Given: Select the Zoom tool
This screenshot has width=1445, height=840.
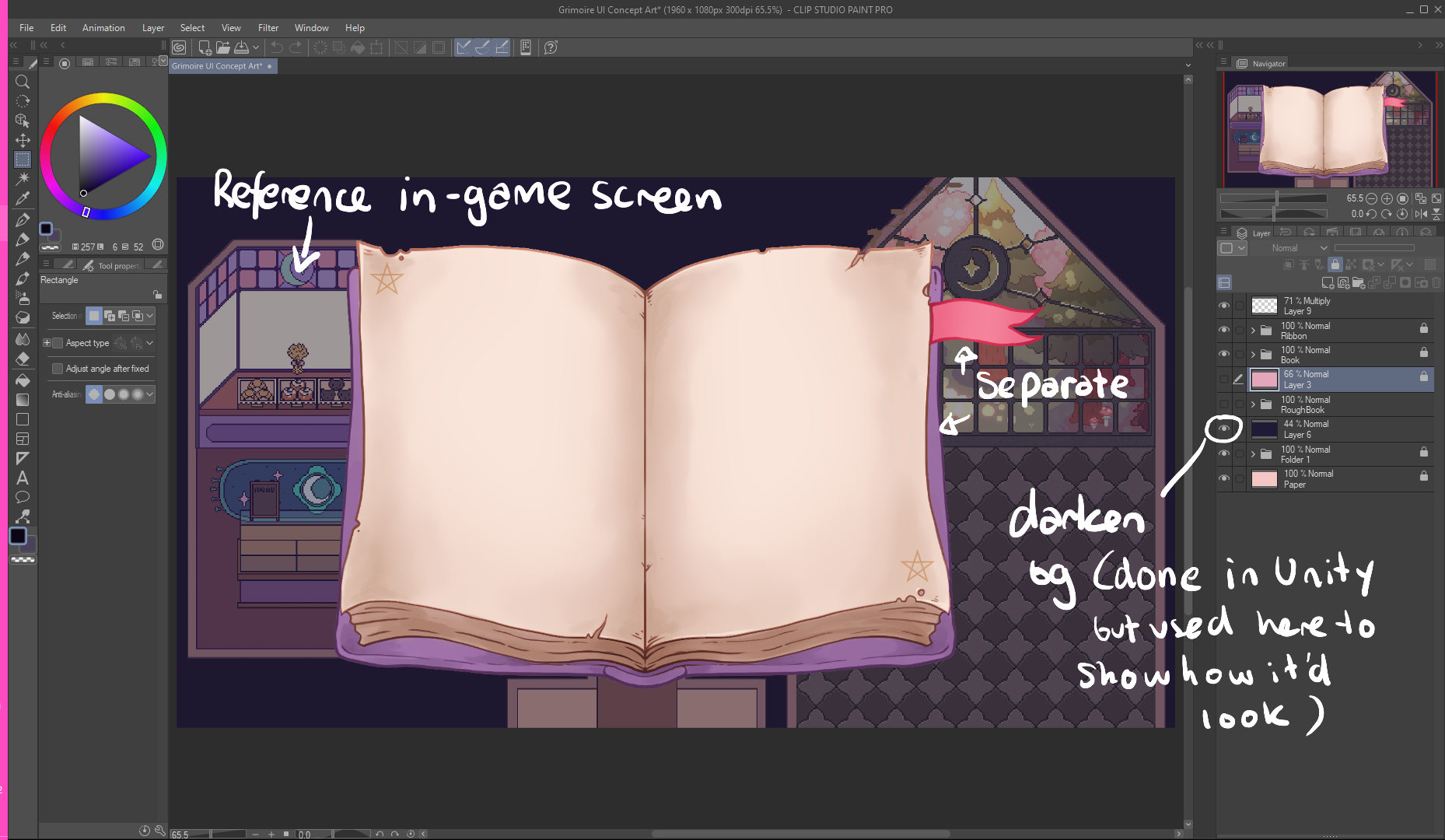Looking at the screenshot, I should tap(23, 80).
